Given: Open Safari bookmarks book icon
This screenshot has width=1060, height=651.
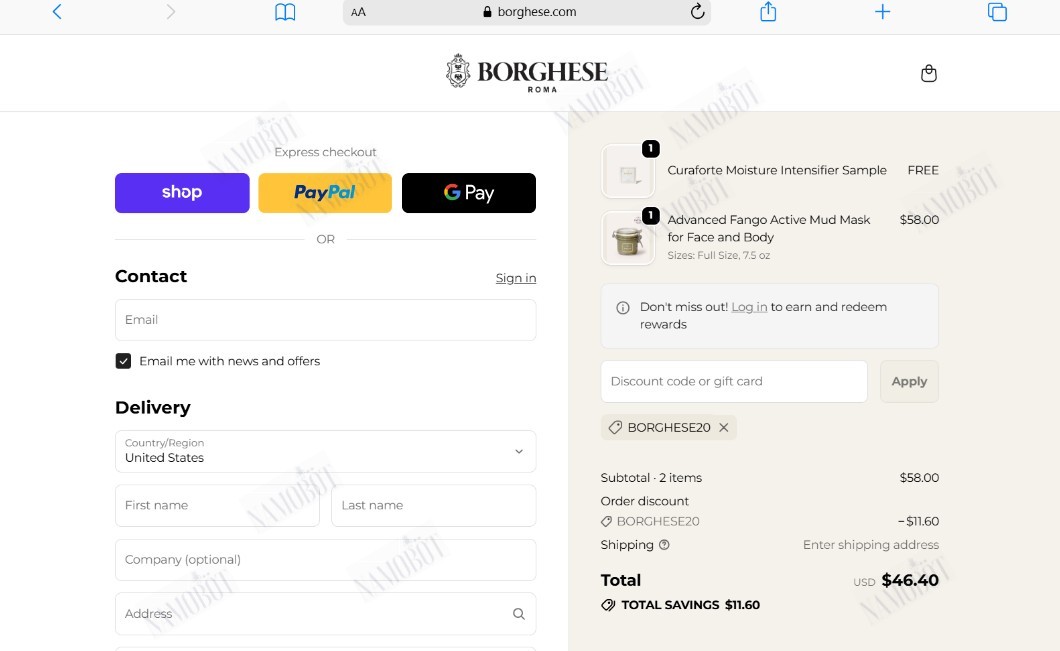Looking at the screenshot, I should coord(285,11).
